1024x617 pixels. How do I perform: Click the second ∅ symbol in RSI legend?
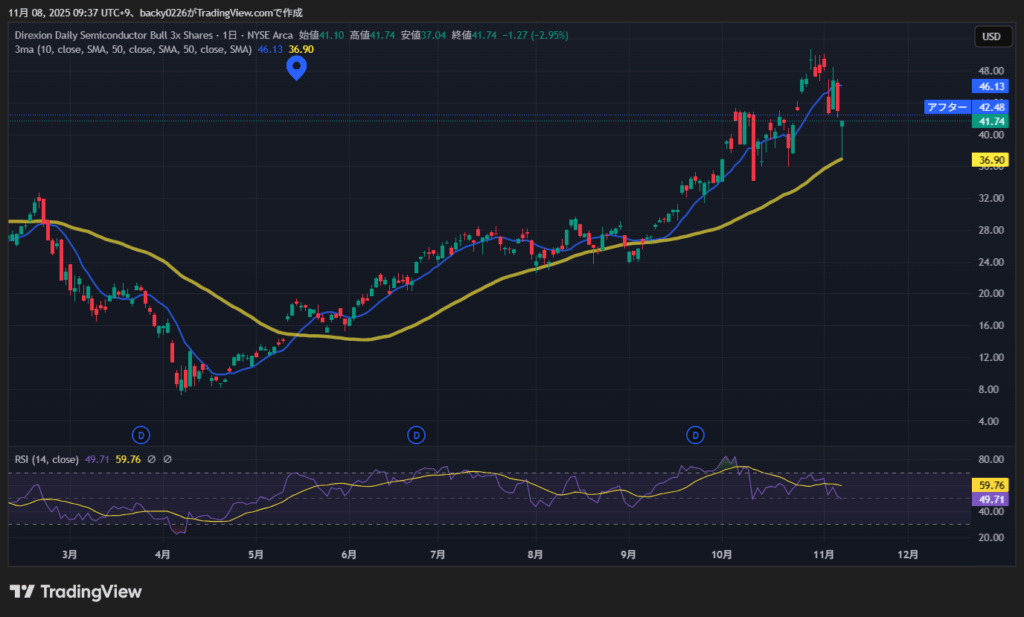pos(167,460)
